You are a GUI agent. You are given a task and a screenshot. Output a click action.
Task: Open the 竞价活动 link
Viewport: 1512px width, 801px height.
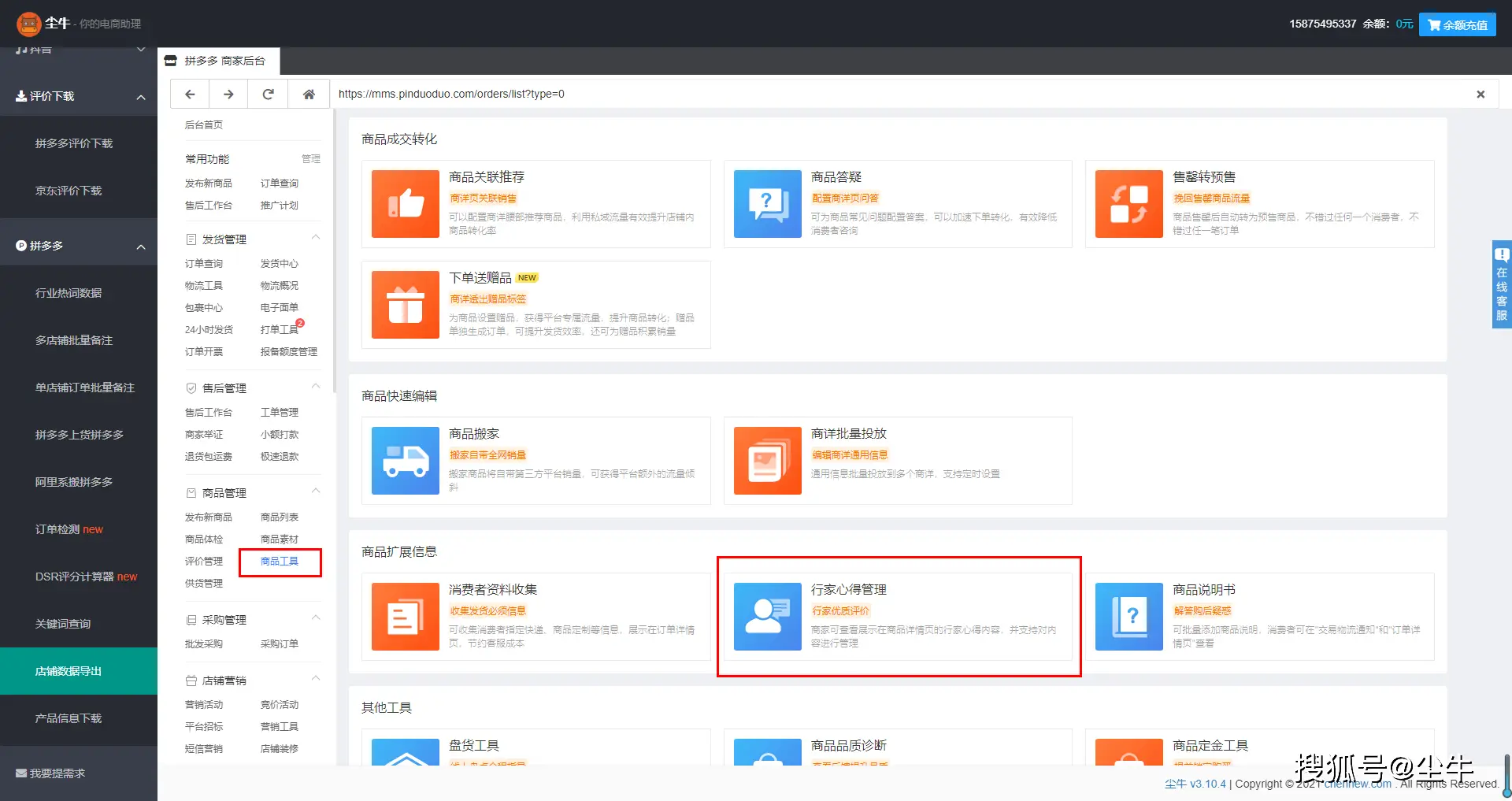(280, 705)
